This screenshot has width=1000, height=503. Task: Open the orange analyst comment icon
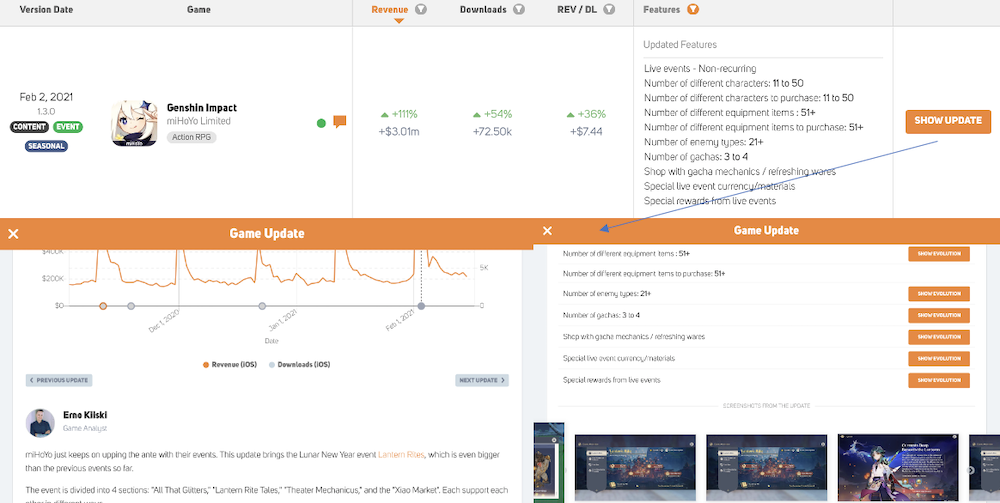click(340, 122)
